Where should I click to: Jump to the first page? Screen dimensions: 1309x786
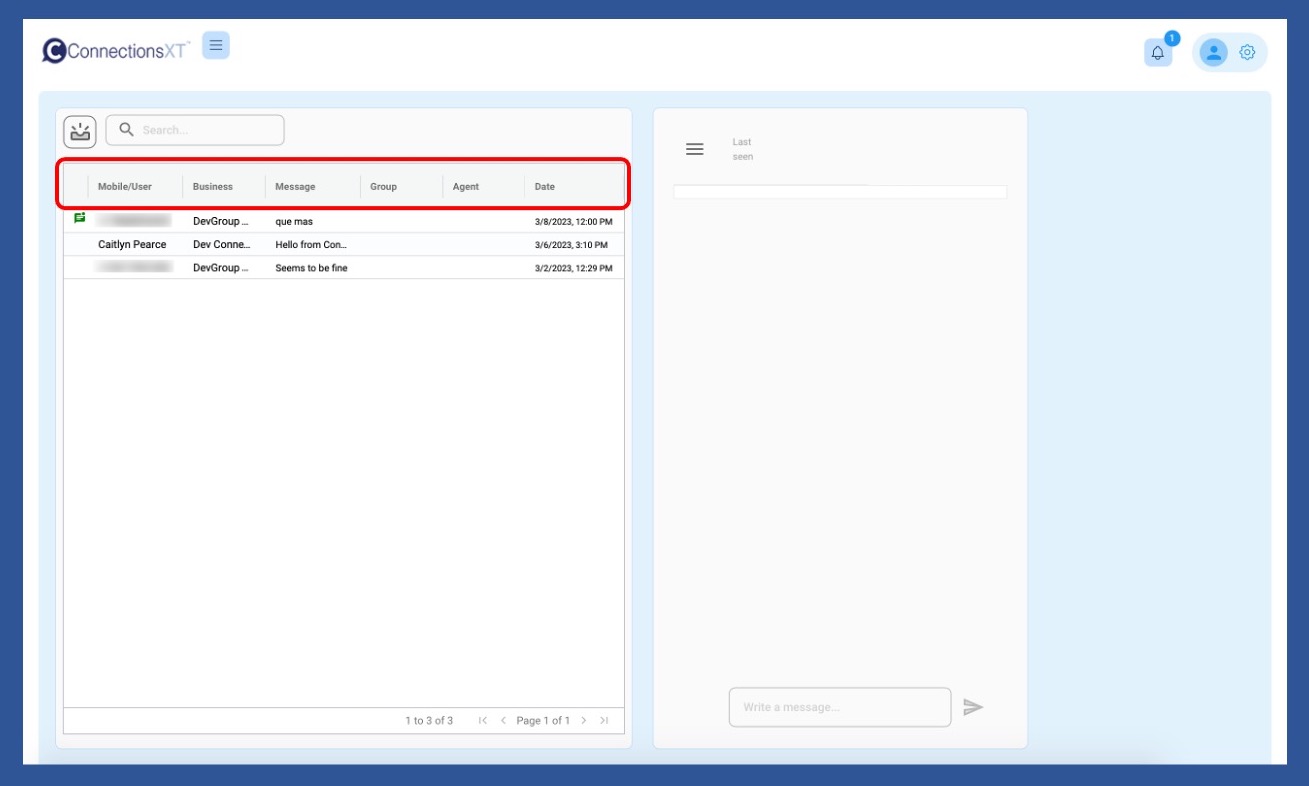(x=483, y=720)
